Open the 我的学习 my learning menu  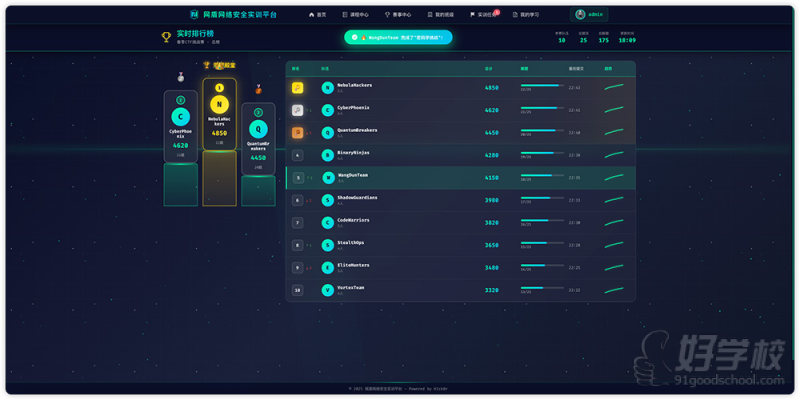[x=526, y=15]
